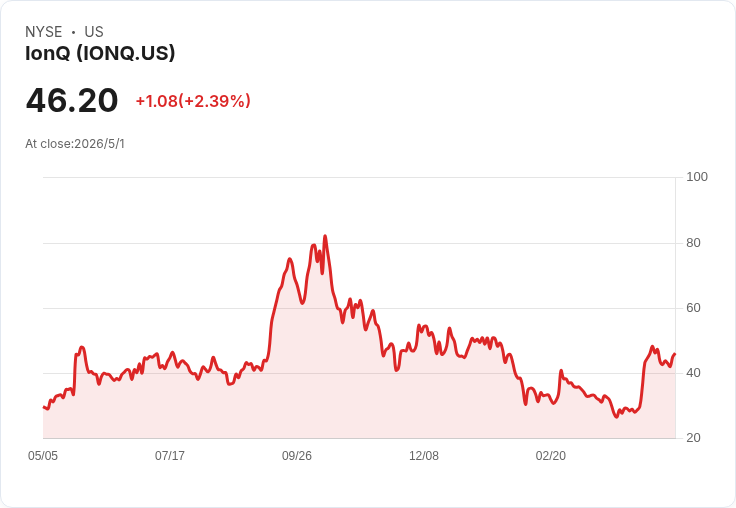Select the 09/26 date on x-axis
The height and width of the screenshot is (508, 736).
point(297,455)
